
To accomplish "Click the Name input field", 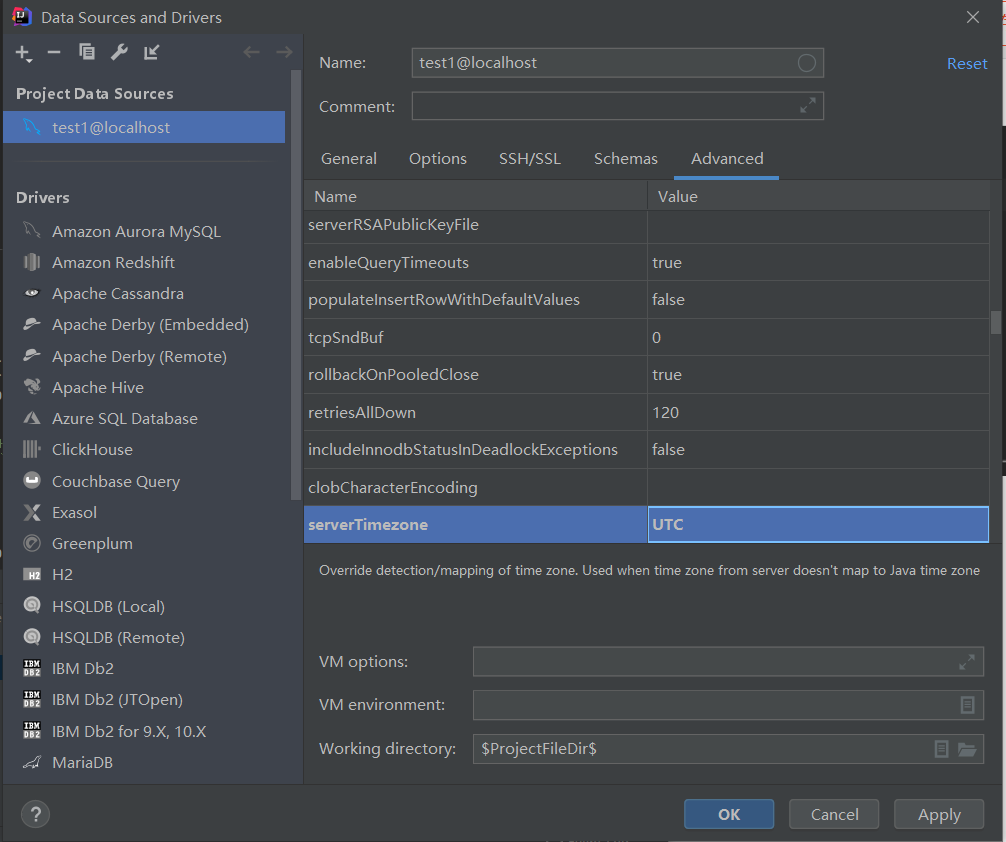I will point(617,63).
